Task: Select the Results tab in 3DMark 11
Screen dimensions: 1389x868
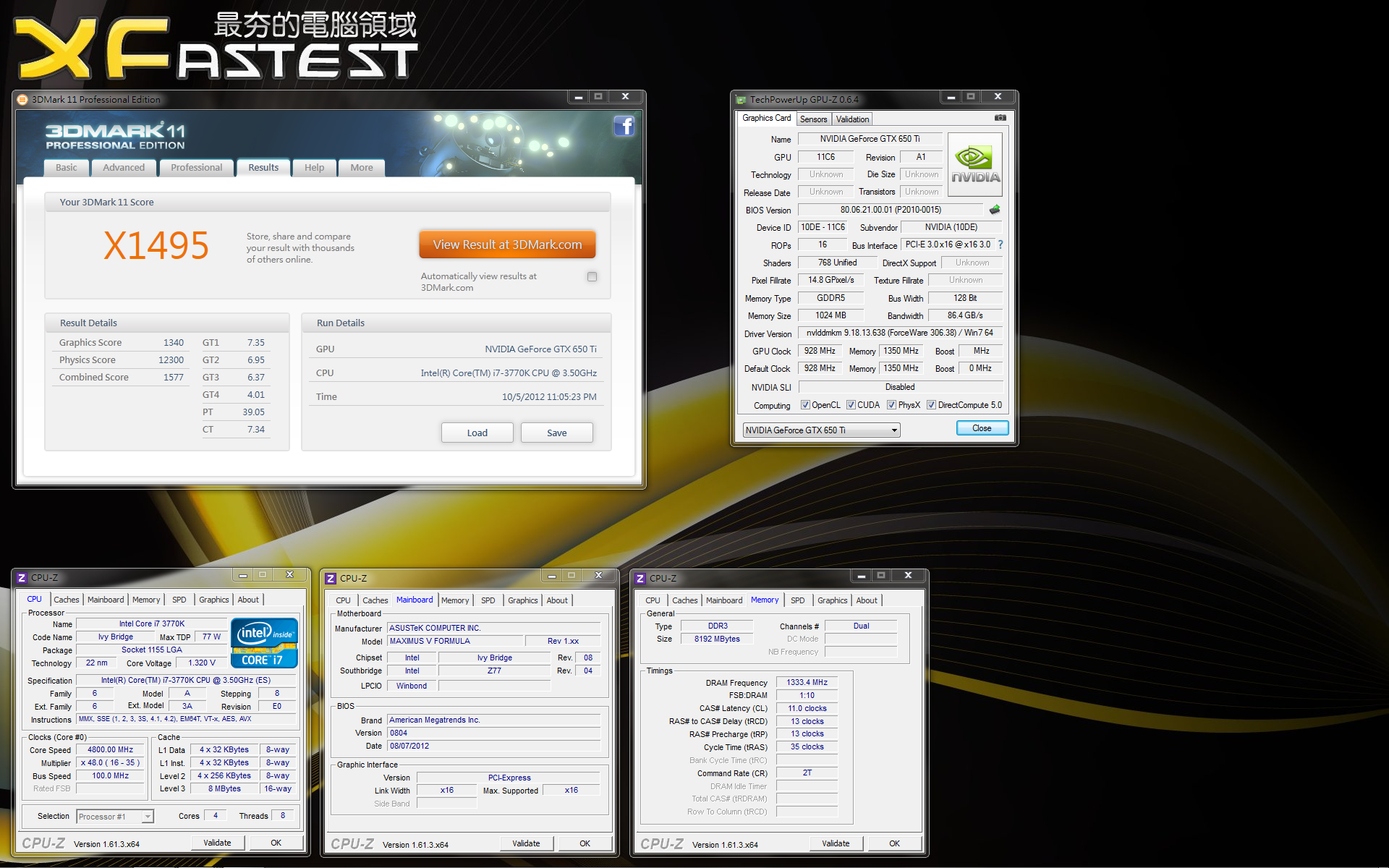Action: (x=263, y=168)
